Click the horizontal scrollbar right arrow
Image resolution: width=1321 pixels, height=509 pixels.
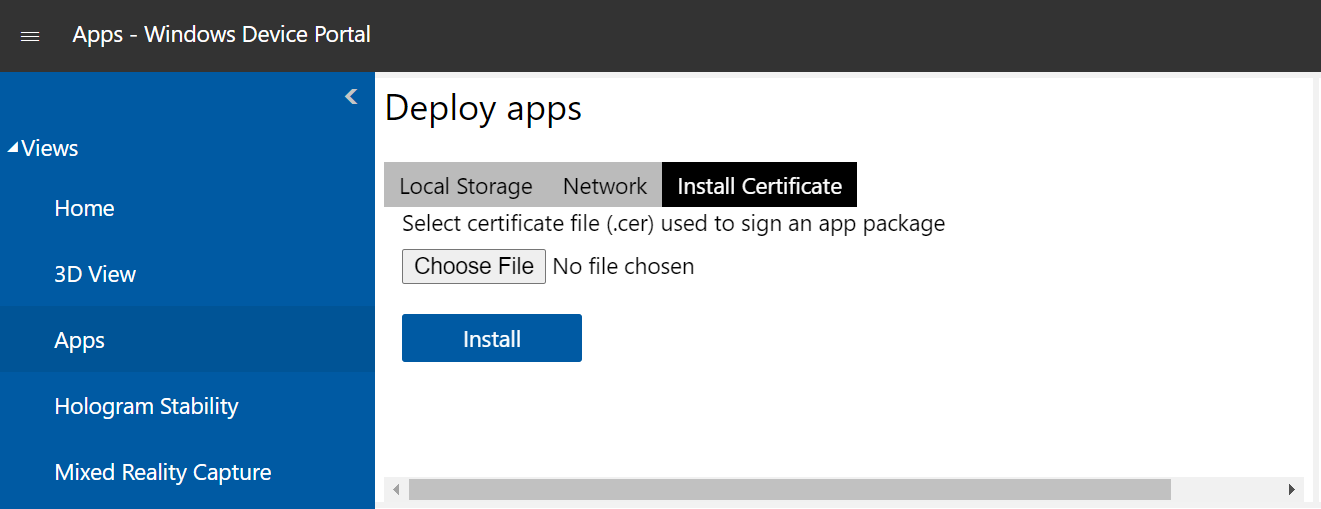[x=1292, y=489]
